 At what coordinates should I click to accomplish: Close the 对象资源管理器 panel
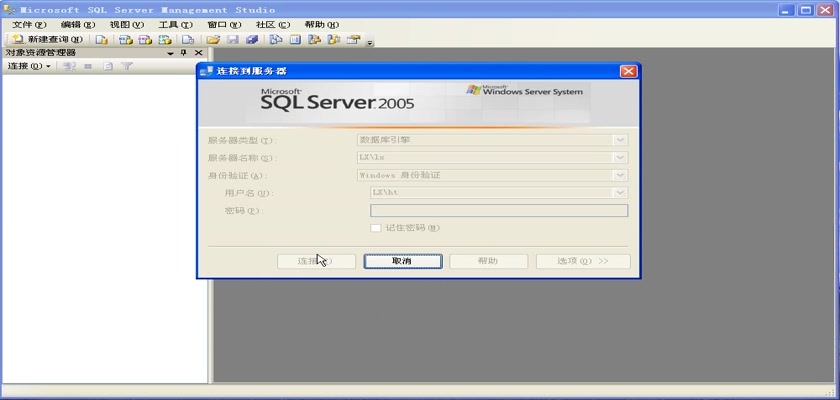click(x=198, y=52)
